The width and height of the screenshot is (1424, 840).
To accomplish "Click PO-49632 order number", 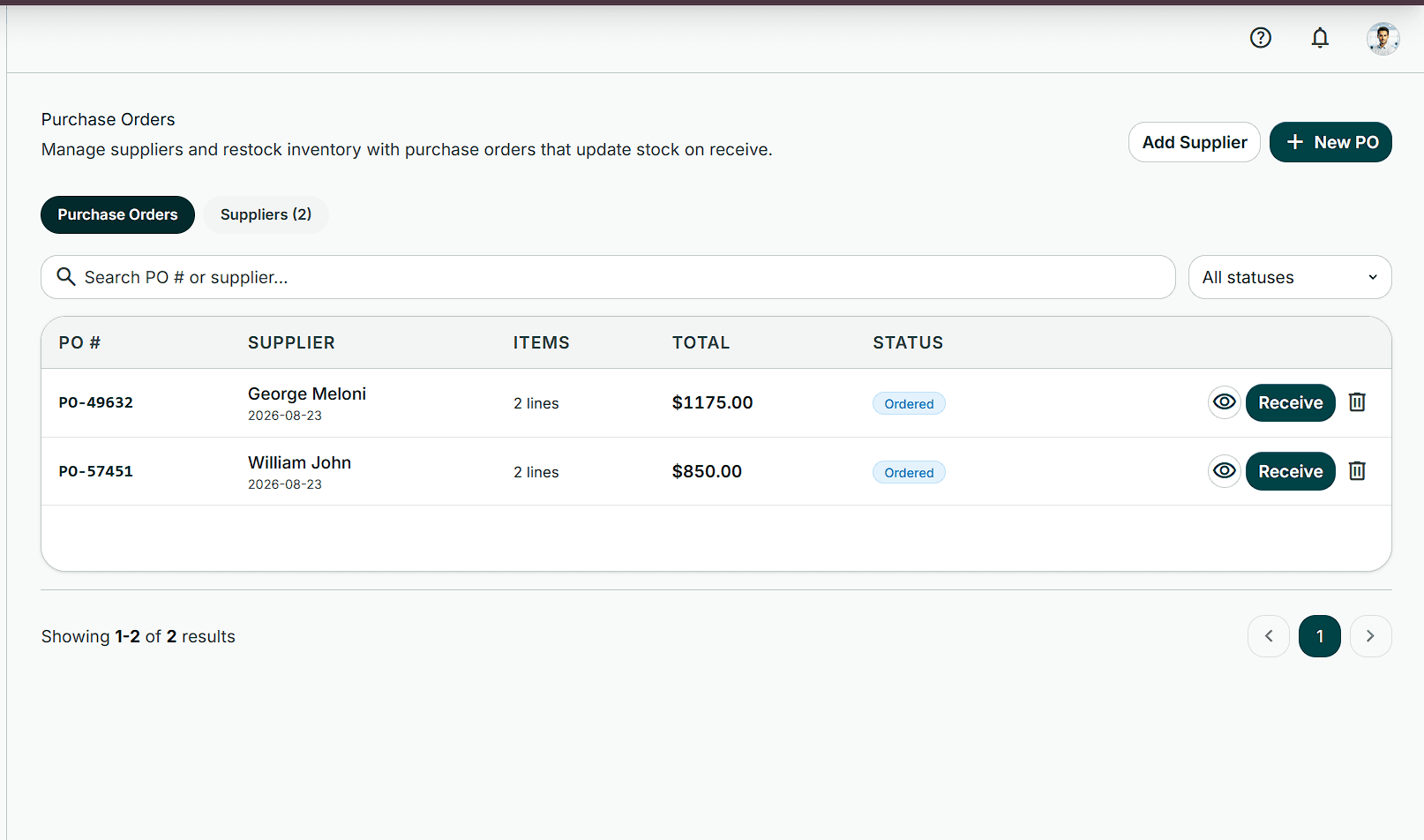I will [x=96, y=402].
